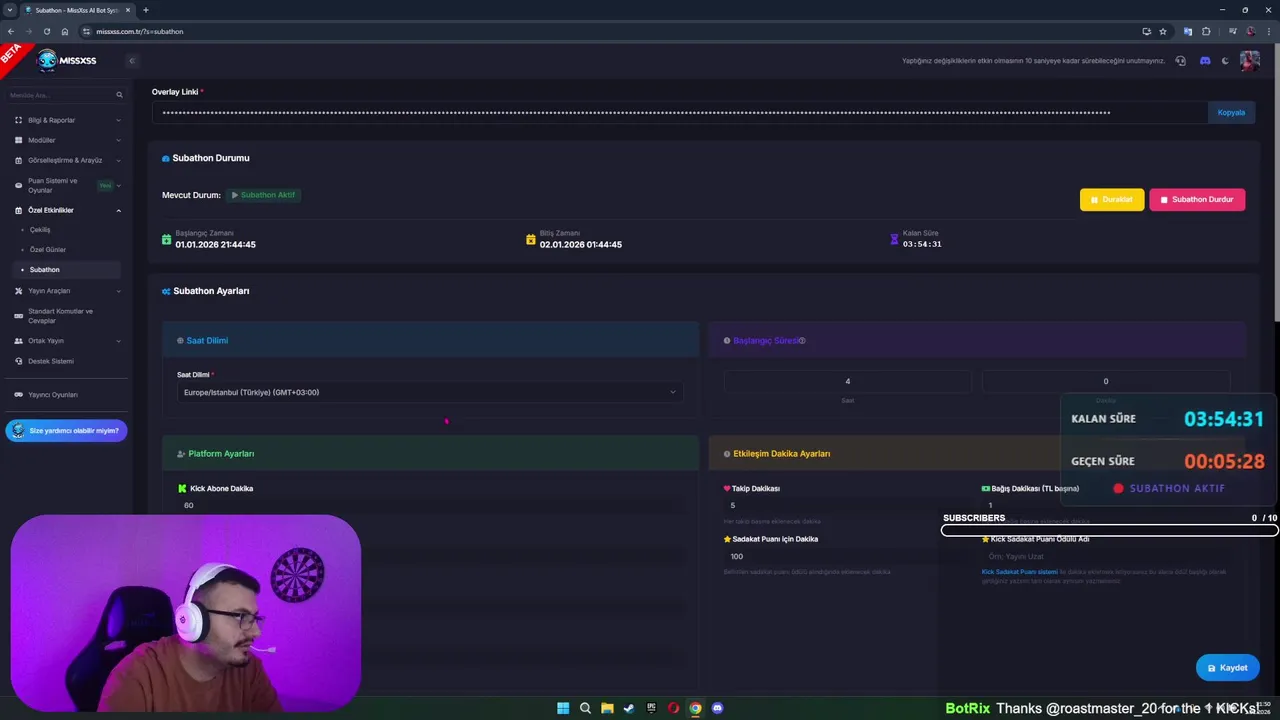Open the Kick Sadakat Puanı sistemi link
Image resolution: width=1280 pixels, height=720 pixels.
coord(1019,572)
